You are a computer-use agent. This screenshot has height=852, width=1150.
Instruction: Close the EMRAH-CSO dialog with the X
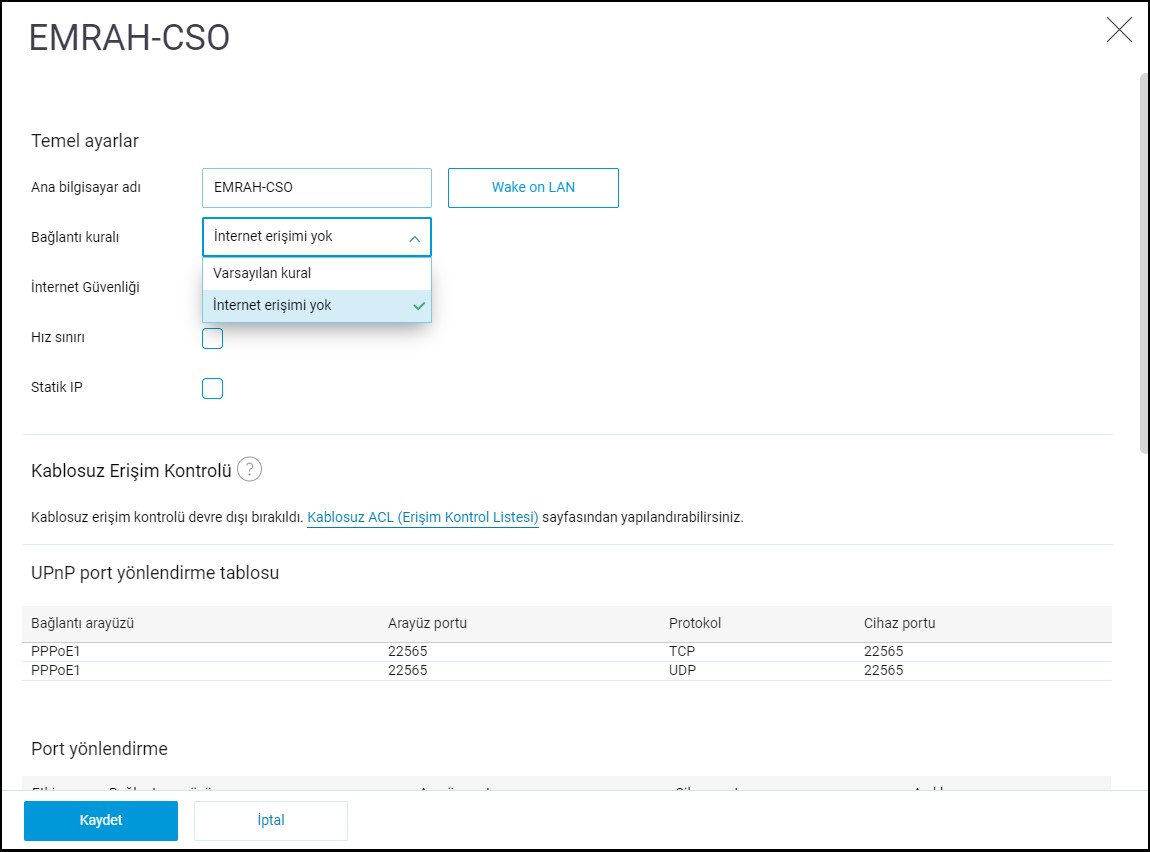click(1119, 30)
